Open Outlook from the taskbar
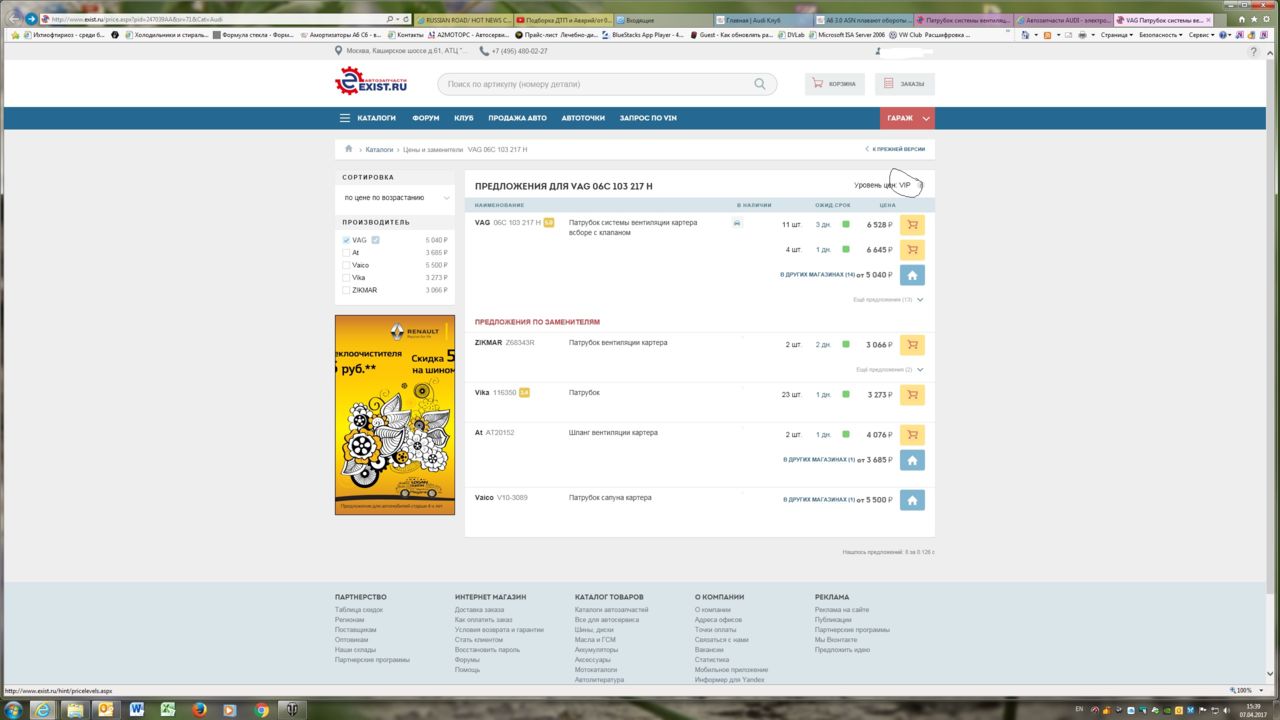 click(x=105, y=710)
